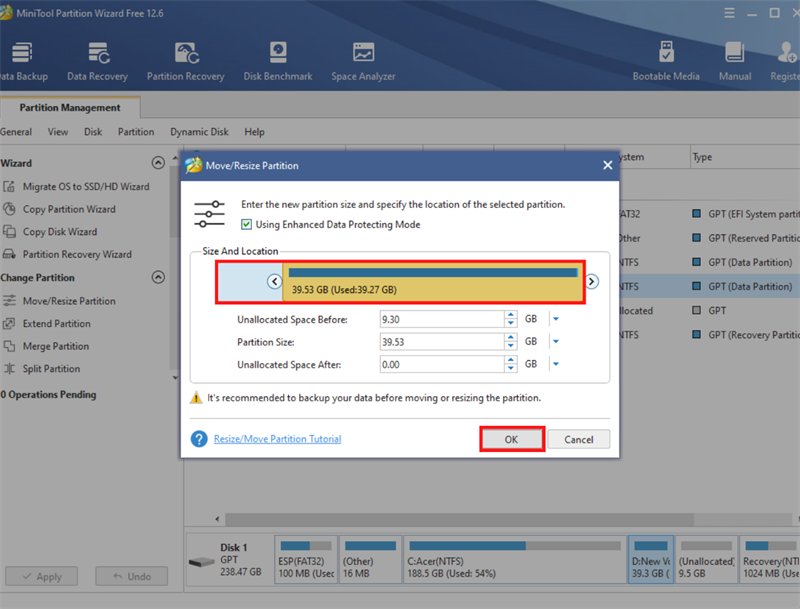The image size is (800, 609).
Task: Open the Dynamic Disk menu
Action: point(199,132)
